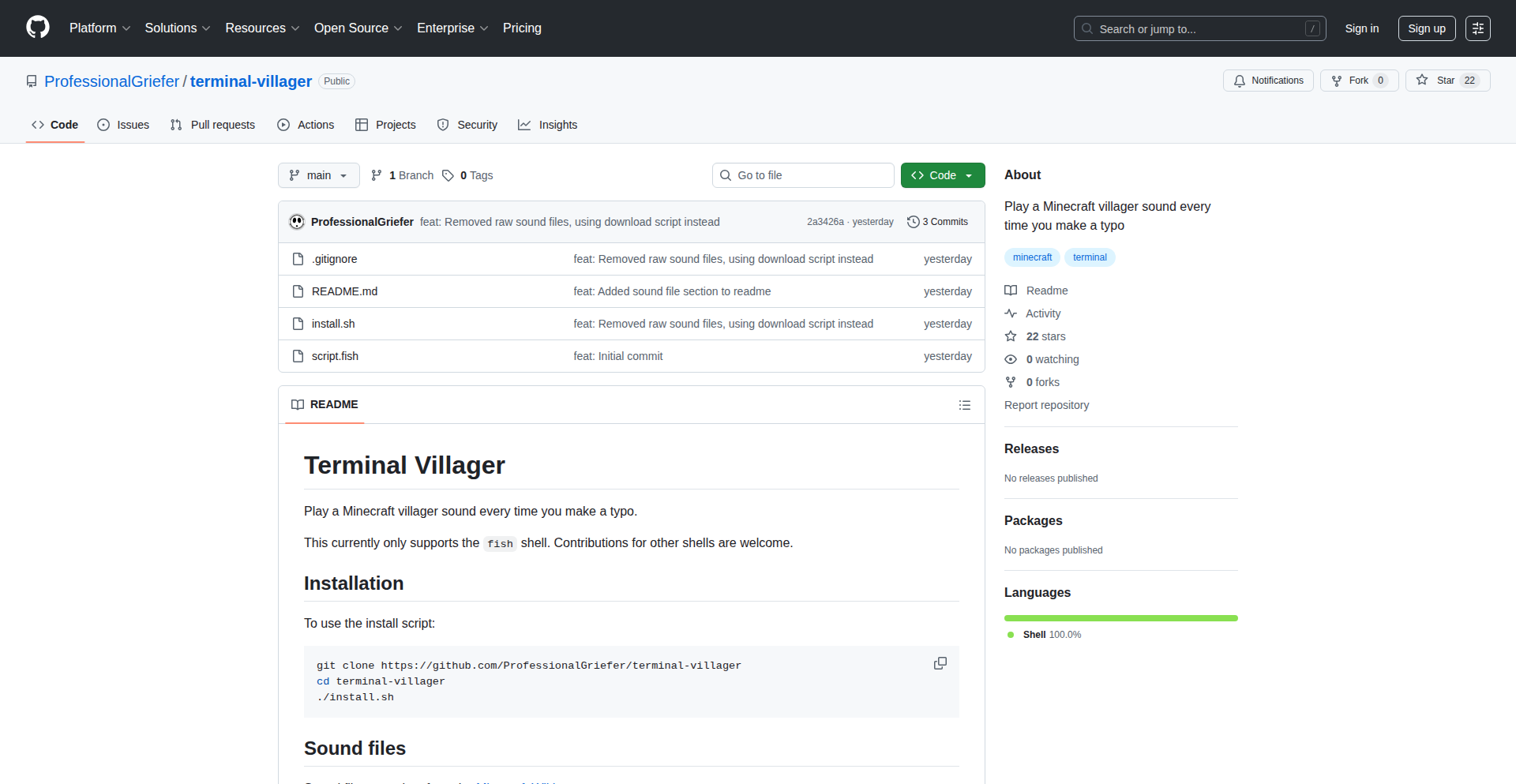View the 3 Commits history
Viewport: 1516px width, 784px height.
pyautogui.click(x=937, y=222)
